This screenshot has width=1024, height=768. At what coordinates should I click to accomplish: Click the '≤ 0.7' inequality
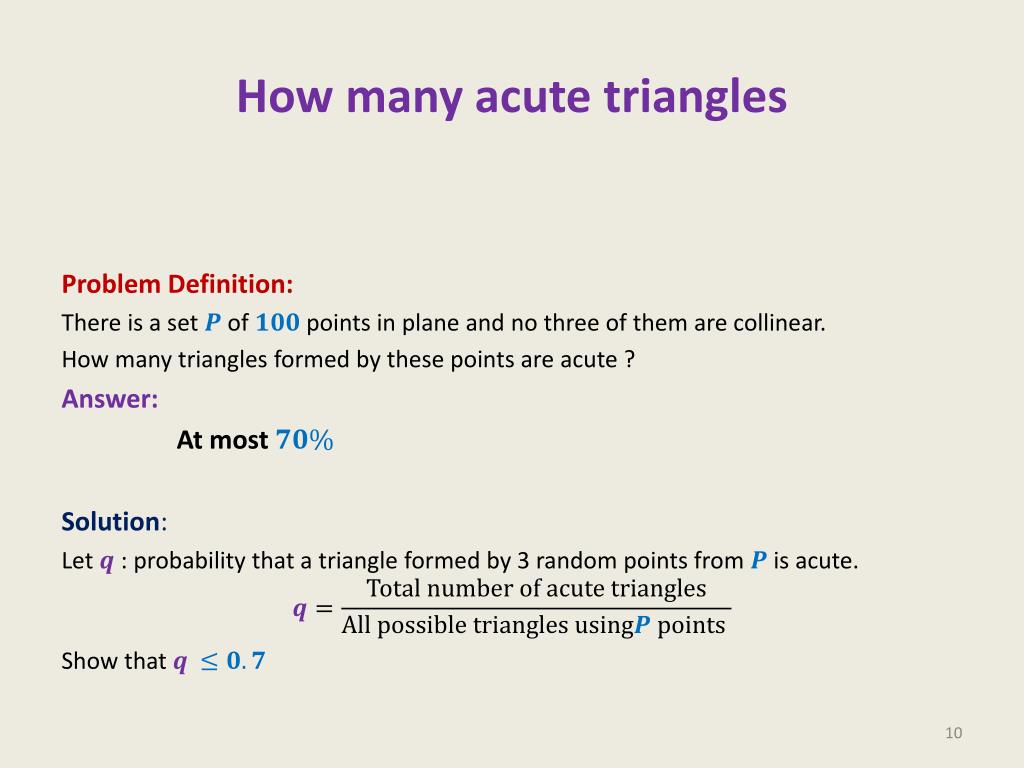[232, 661]
